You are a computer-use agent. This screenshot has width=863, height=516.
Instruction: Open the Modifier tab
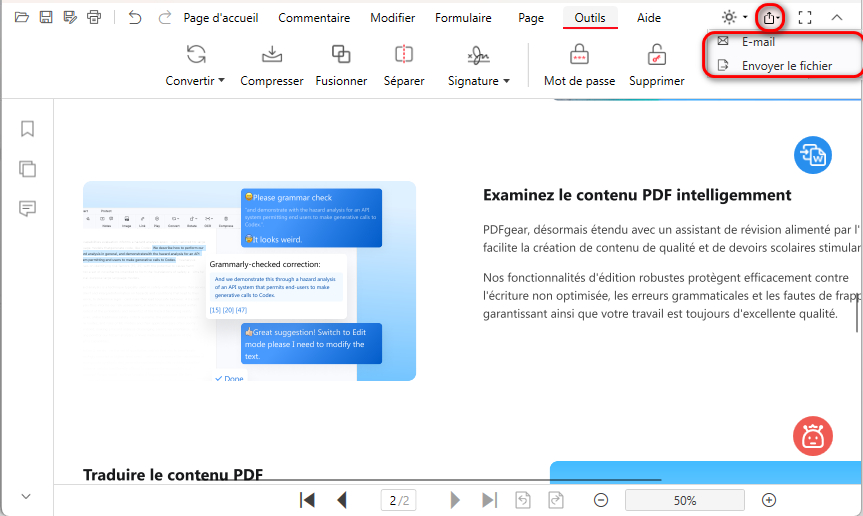[392, 18]
